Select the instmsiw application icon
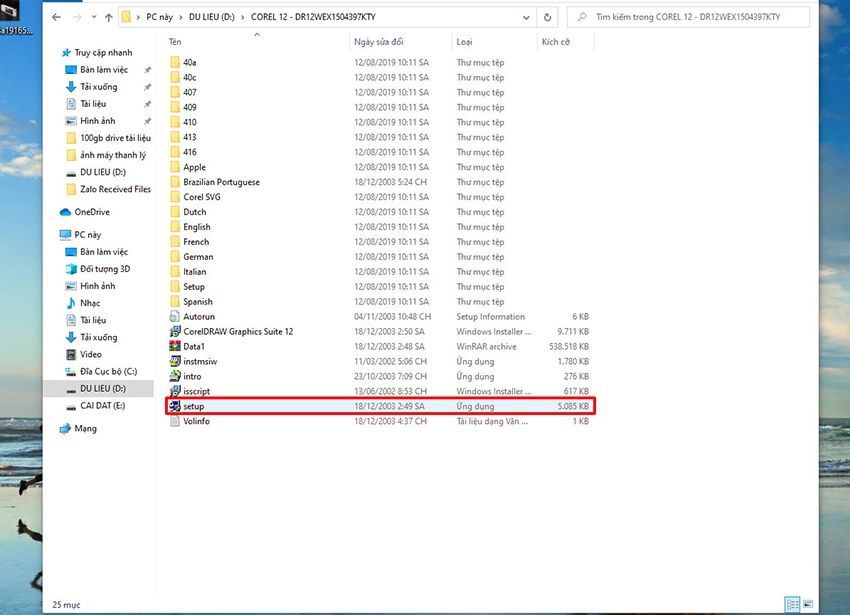 point(175,361)
